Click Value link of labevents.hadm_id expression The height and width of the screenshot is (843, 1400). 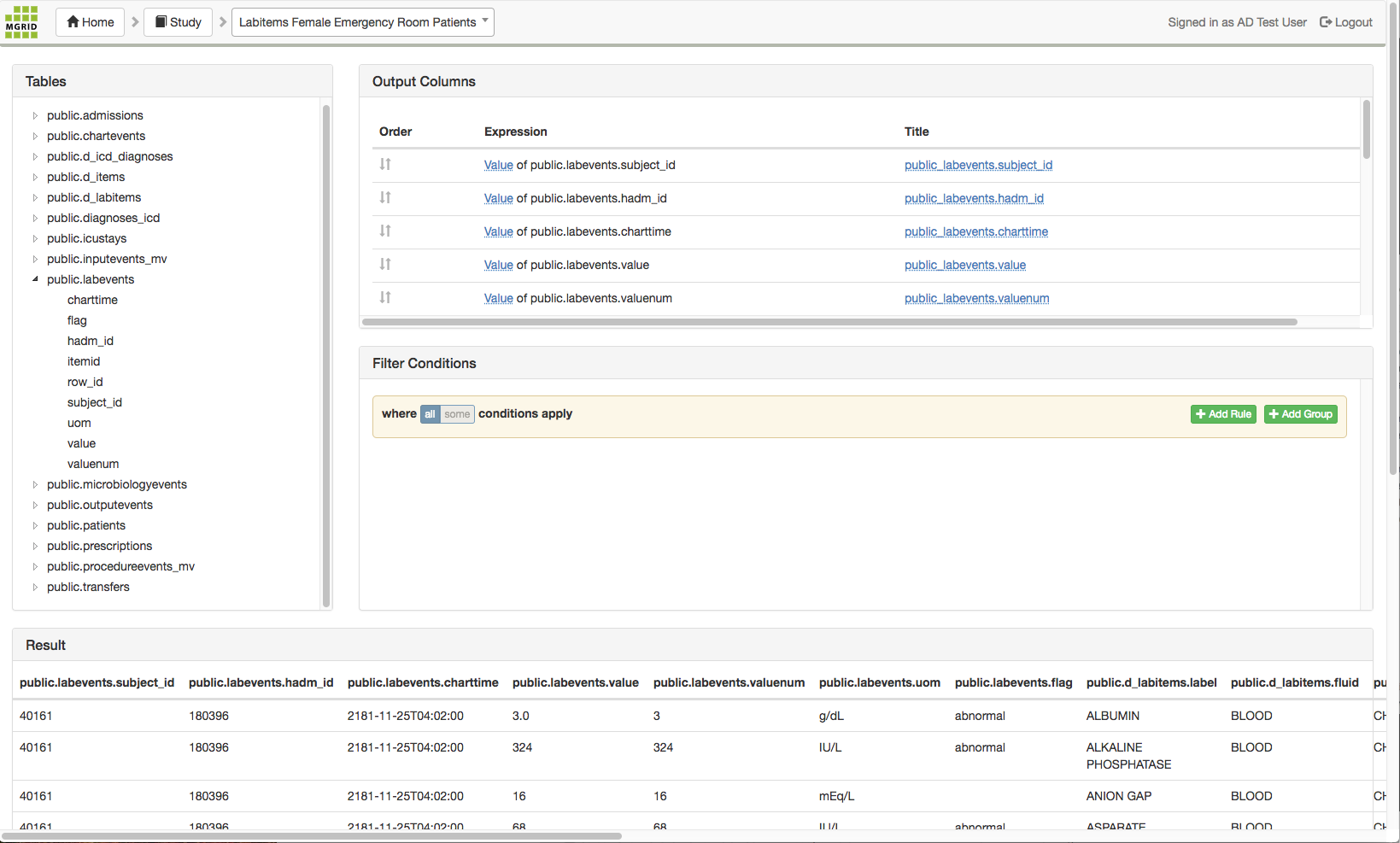(x=498, y=198)
